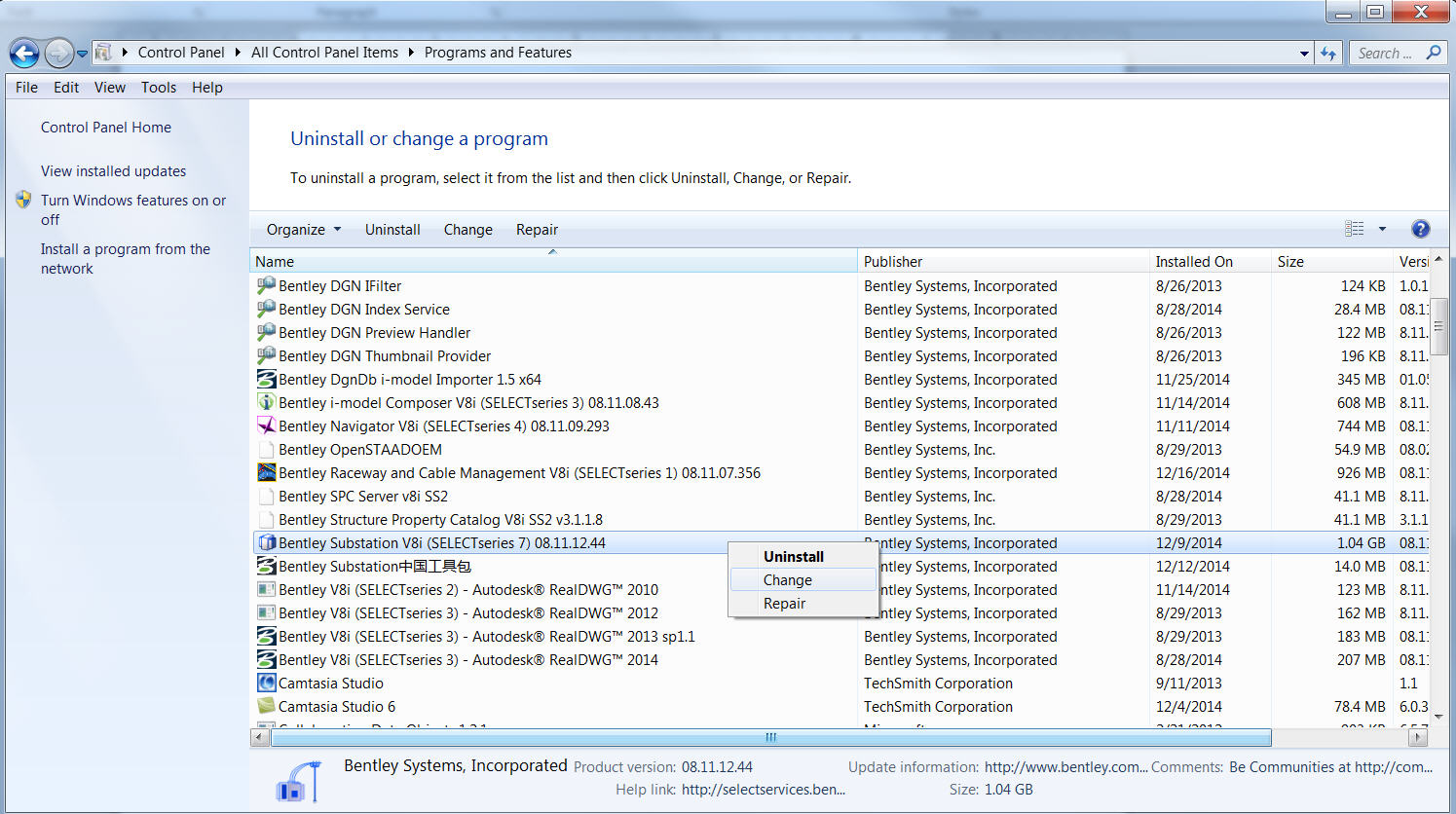Click the vertical scrollbar up arrow
Image resolution: width=1456 pixels, height=814 pixels.
pos(1438,260)
